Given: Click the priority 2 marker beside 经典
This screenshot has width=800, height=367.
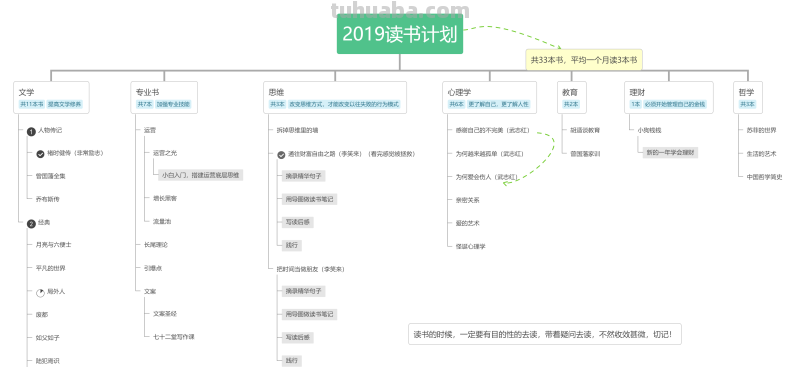Looking at the screenshot, I should click(x=31, y=224).
